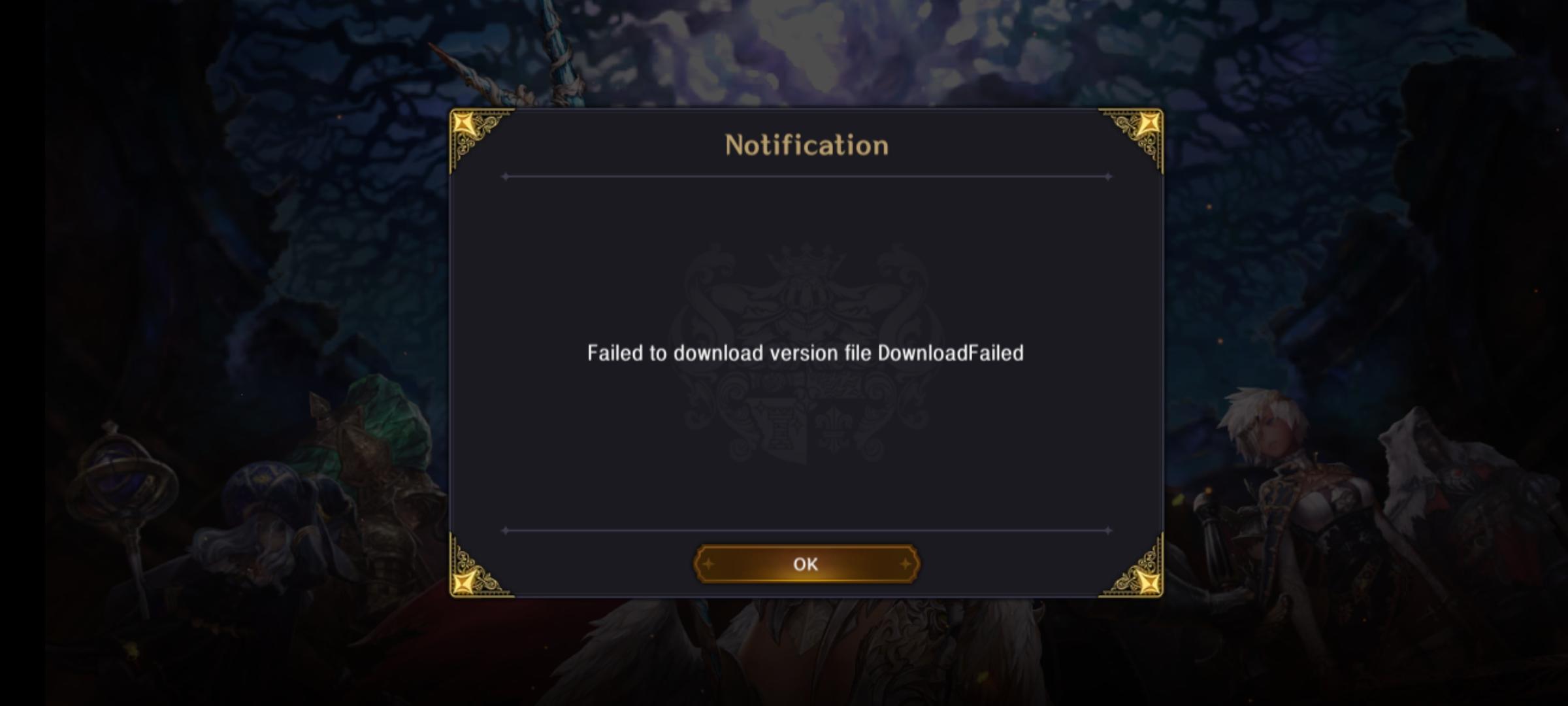Click the chess rook shield in crest
Image resolution: width=1568 pixels, height=706 pixels.
tap(777, 428)
